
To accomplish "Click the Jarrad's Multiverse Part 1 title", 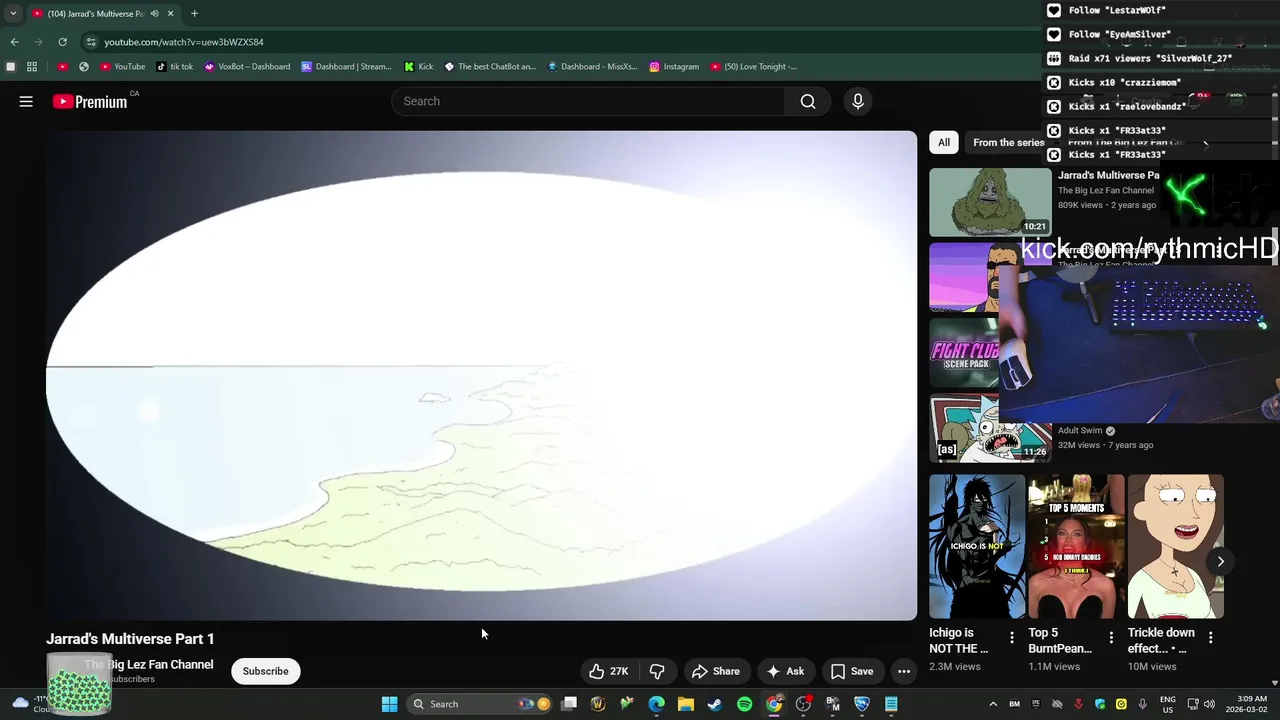I will pos(130,639).
